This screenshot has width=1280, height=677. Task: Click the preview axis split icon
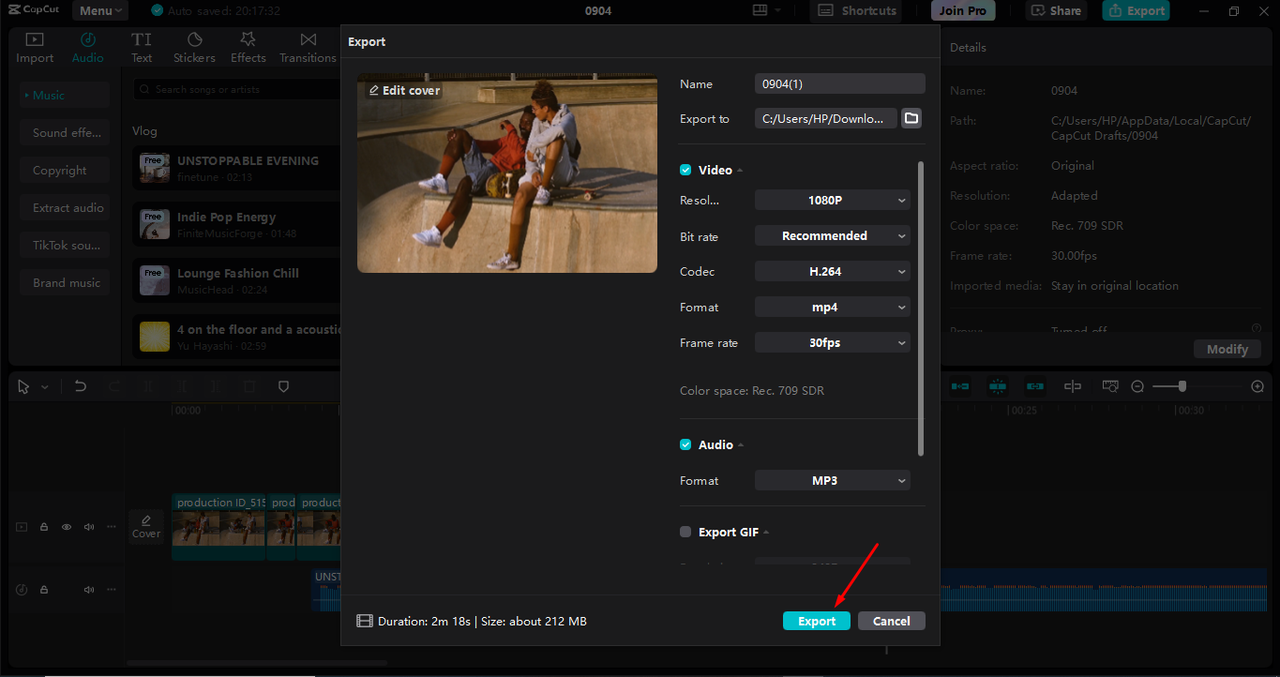point(1072,386)
